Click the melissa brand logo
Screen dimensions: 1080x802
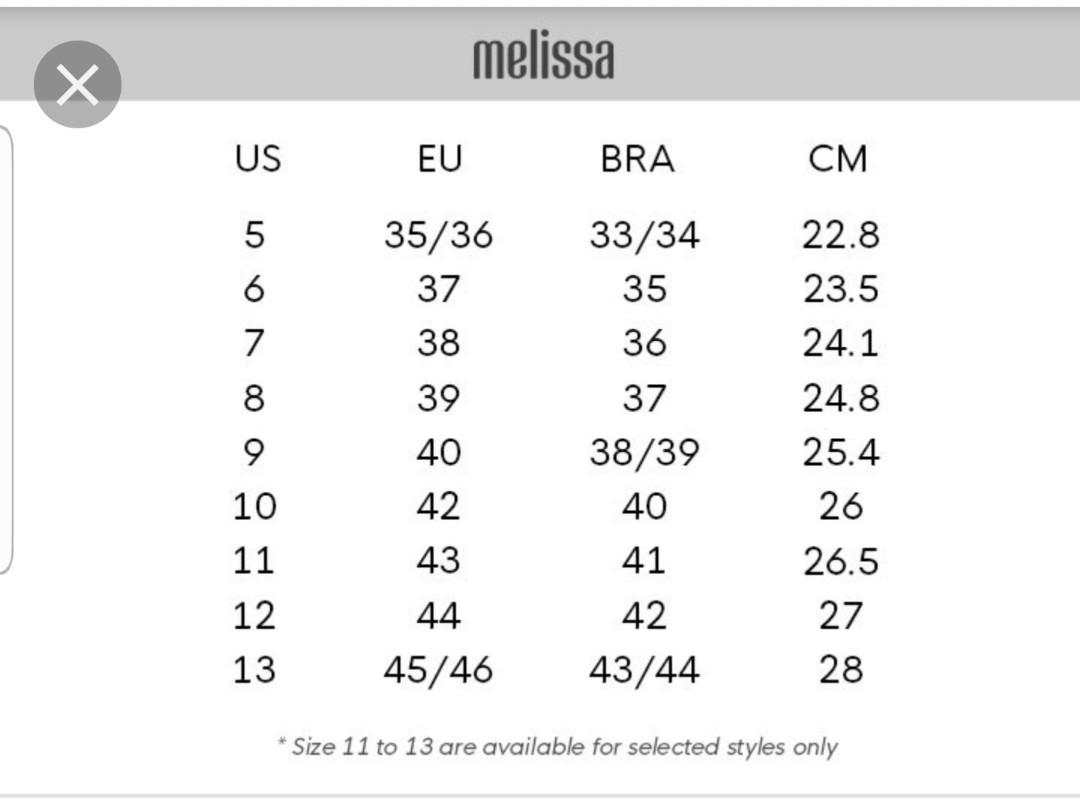tap(543, 56)
